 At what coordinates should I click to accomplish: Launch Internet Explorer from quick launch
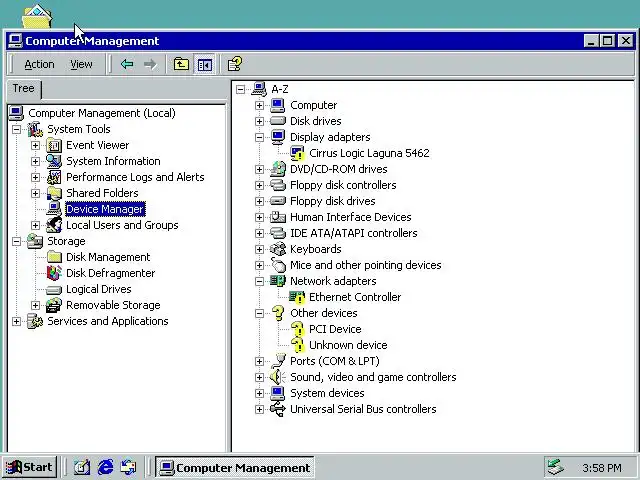105,467
